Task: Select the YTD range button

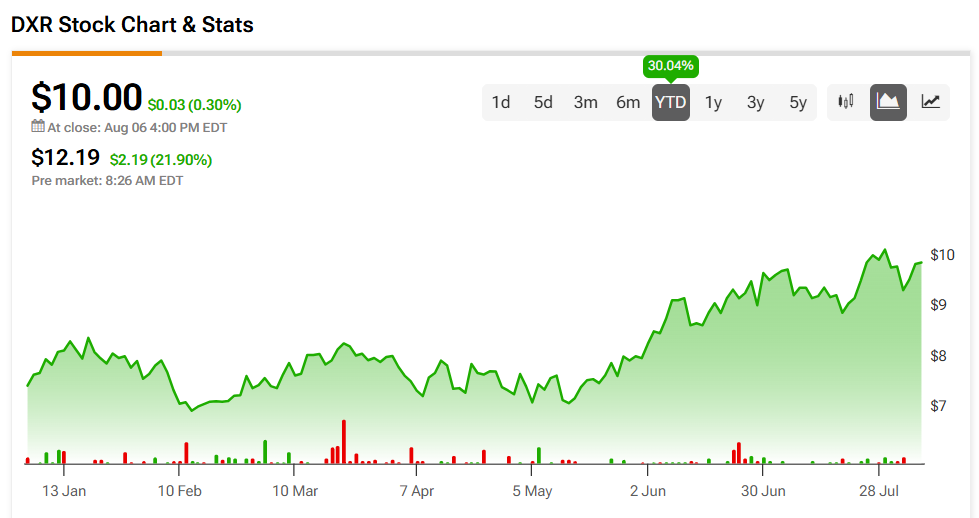Action: pyautogui.click(x=670, y=102)
